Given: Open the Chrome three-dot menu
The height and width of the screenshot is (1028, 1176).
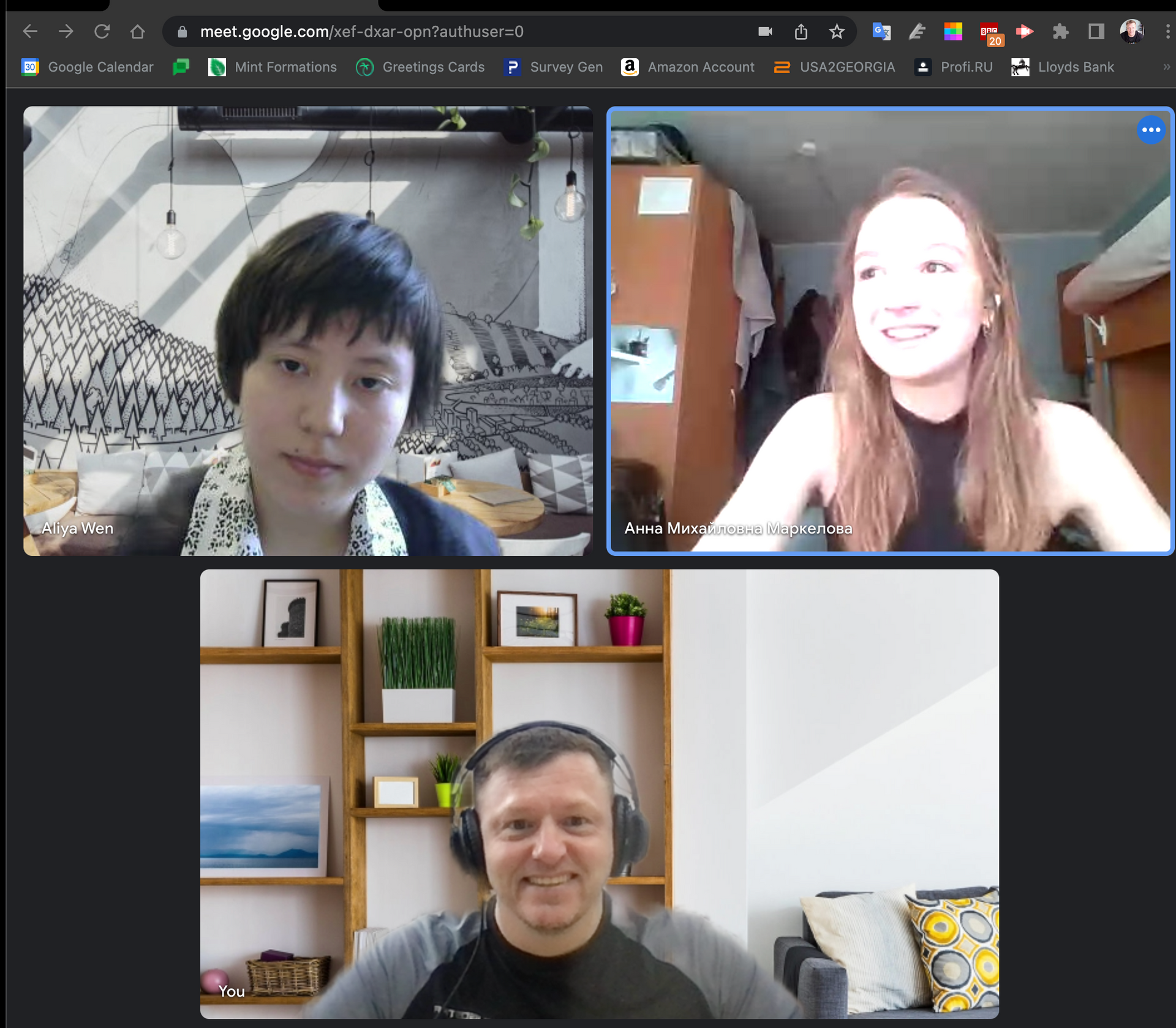Looking at the screenshot, I should click(1167, 31).
